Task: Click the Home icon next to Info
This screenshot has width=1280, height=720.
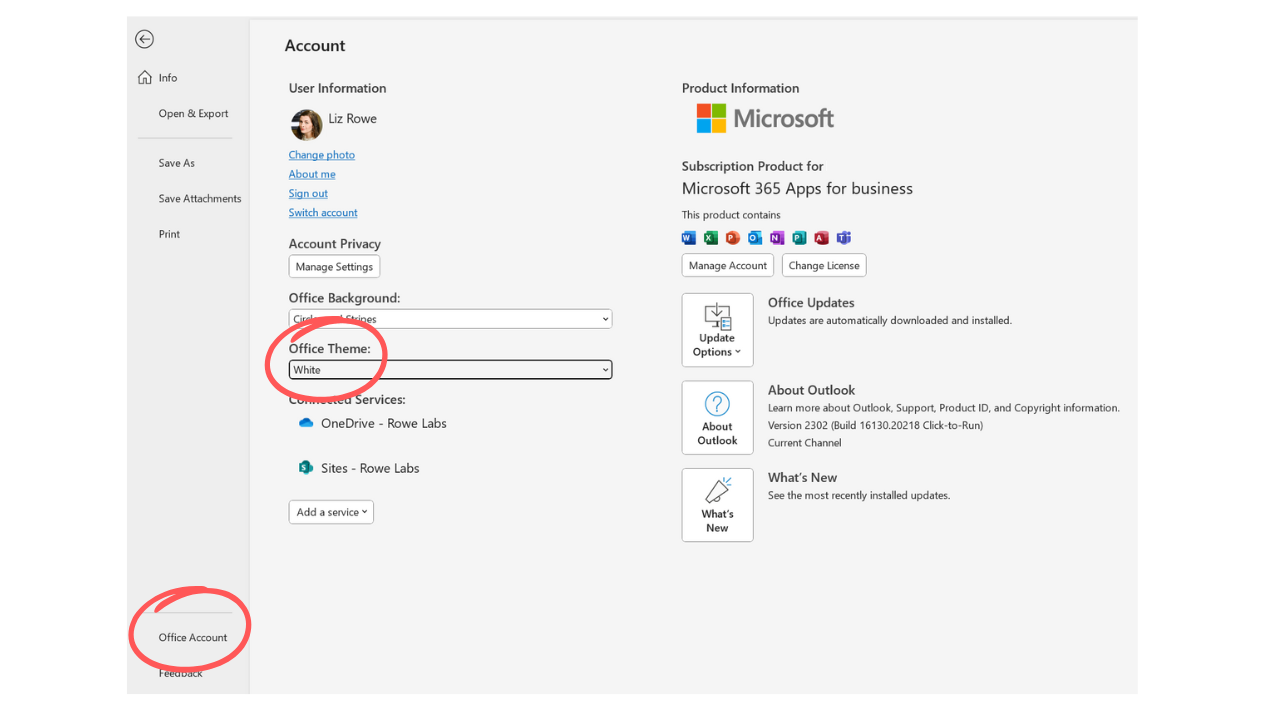Action: click(x=145, y=78)
